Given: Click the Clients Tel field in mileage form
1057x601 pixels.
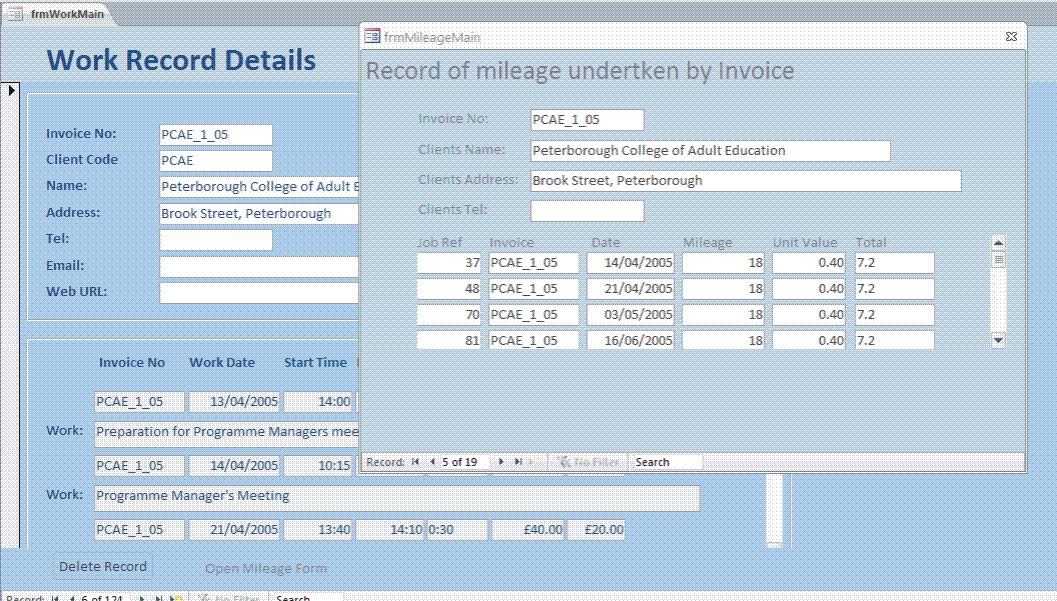Looking at the screenshot, I should pyautogui.click(x=587, y=211).
